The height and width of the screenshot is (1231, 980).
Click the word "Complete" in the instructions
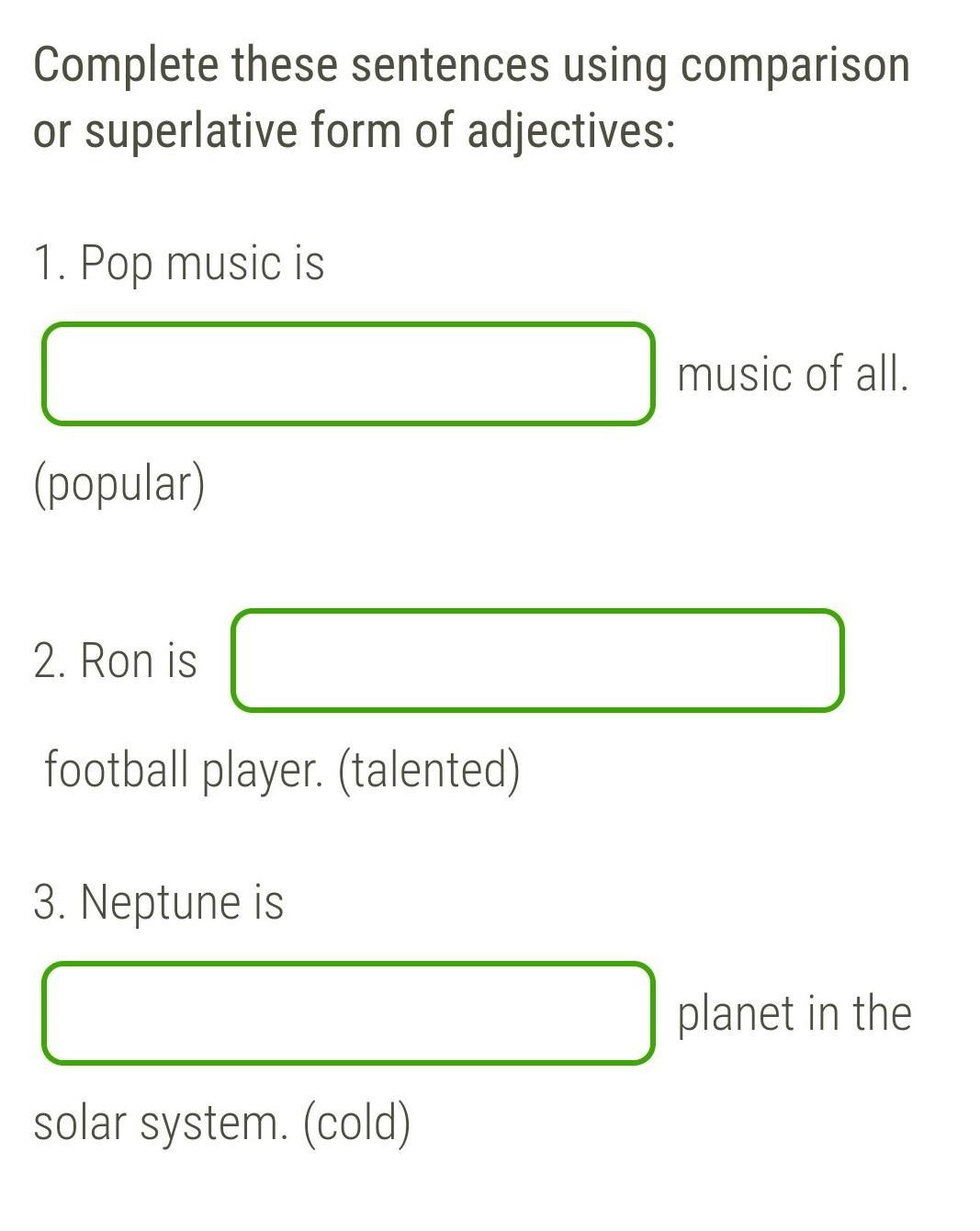tap(126, 65)
